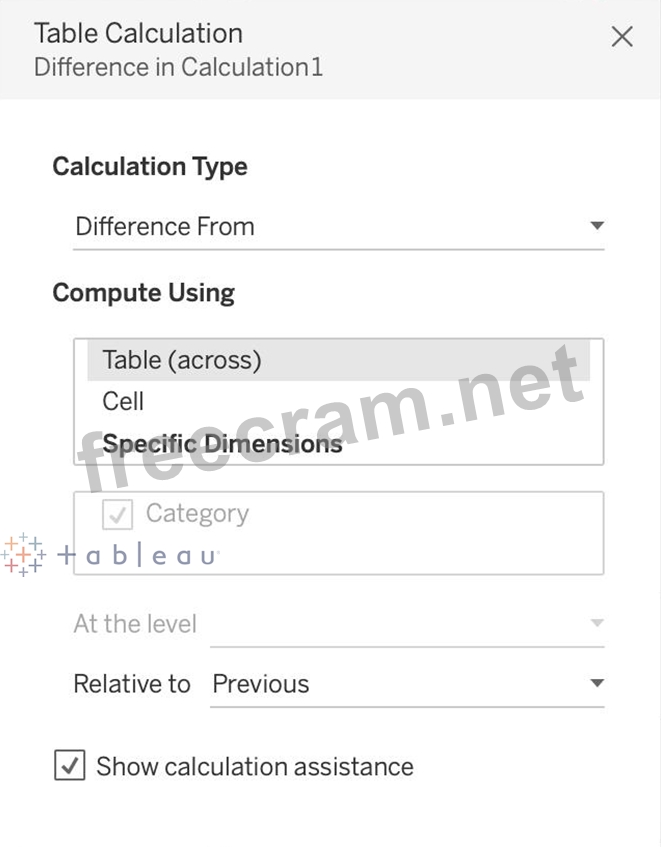Click the At the level dropdown arrow
Screen dimensions: 661x847
click(x=597, y=624)
